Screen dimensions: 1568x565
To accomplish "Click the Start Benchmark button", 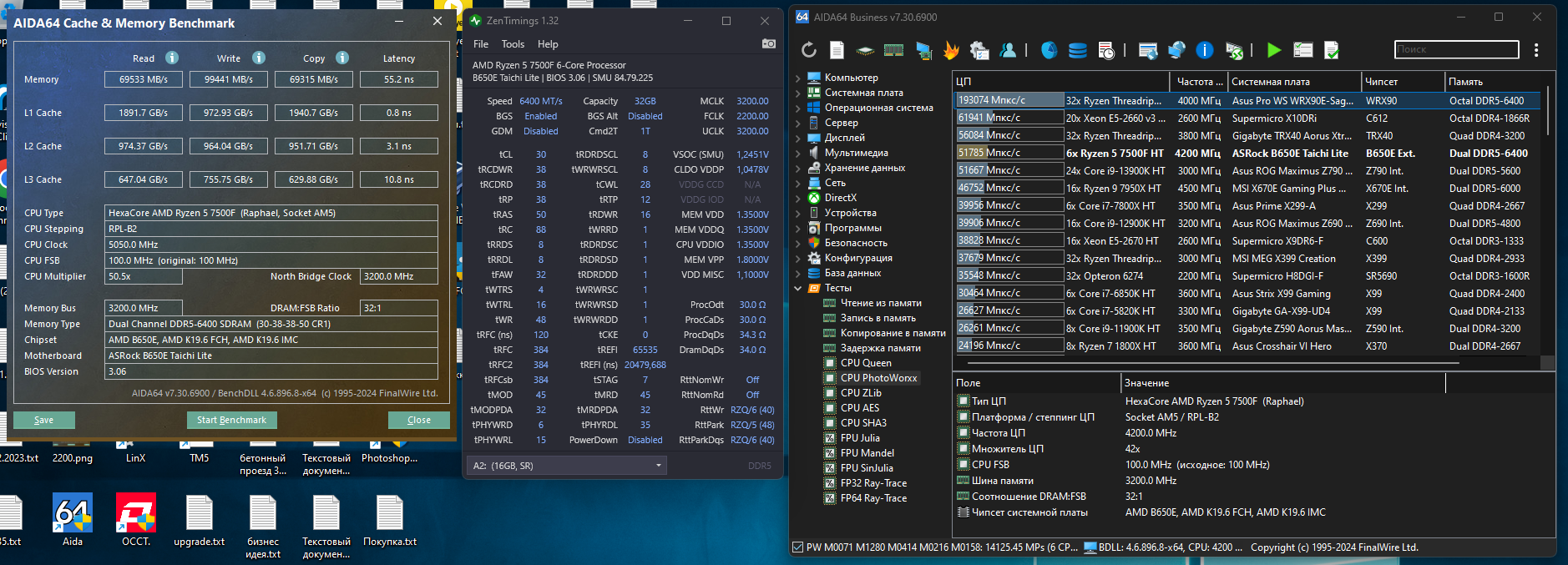I will point(231,420).
